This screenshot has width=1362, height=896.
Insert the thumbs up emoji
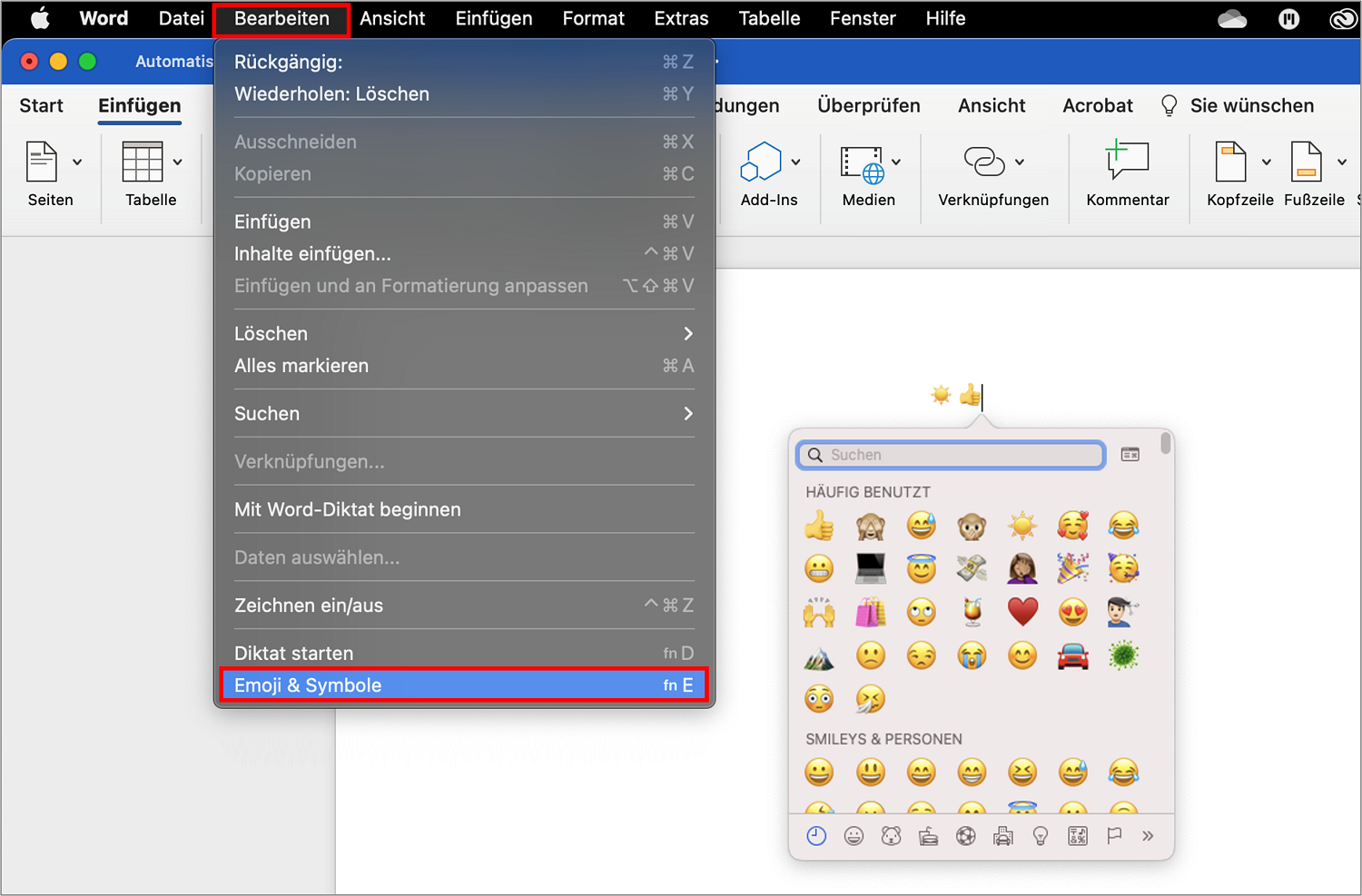coord(819,525)
